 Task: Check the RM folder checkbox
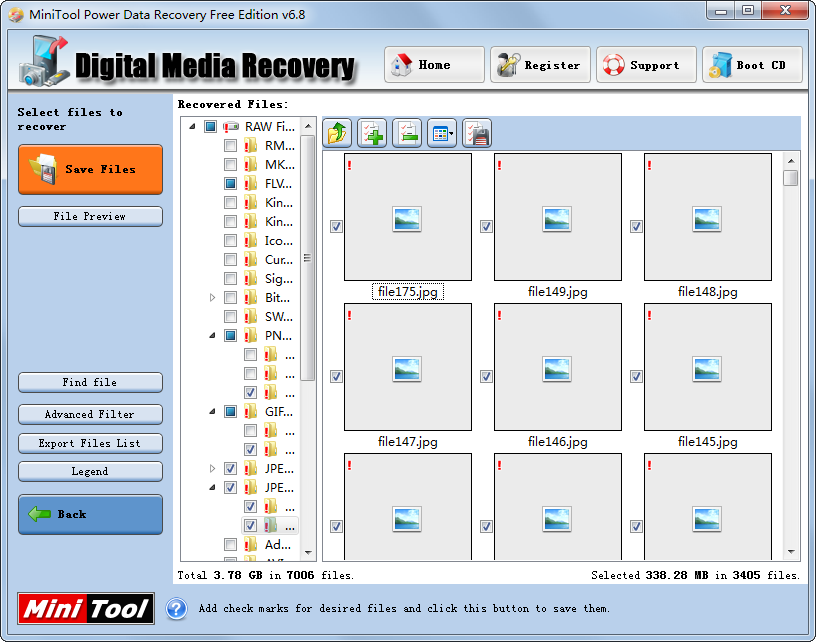(231, 146)
